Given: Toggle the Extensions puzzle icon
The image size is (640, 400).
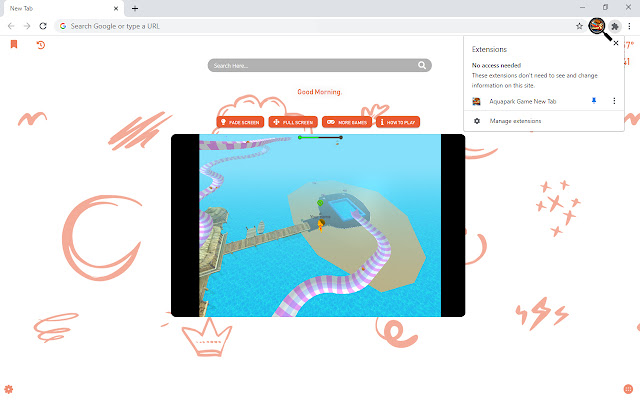Looking at the screenshot, I should 615,27.
